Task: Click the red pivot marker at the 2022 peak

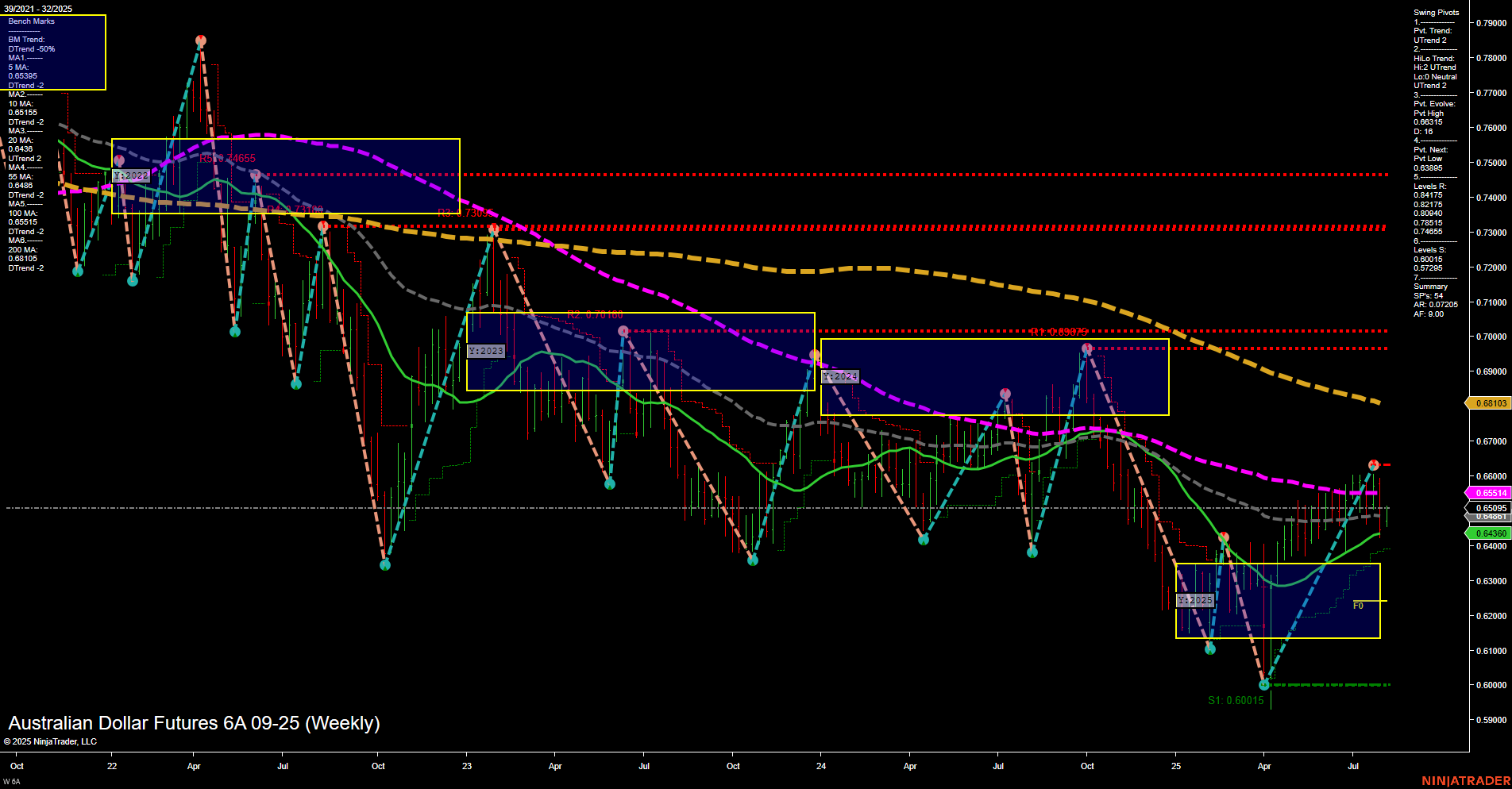Action: click(200, 38)
